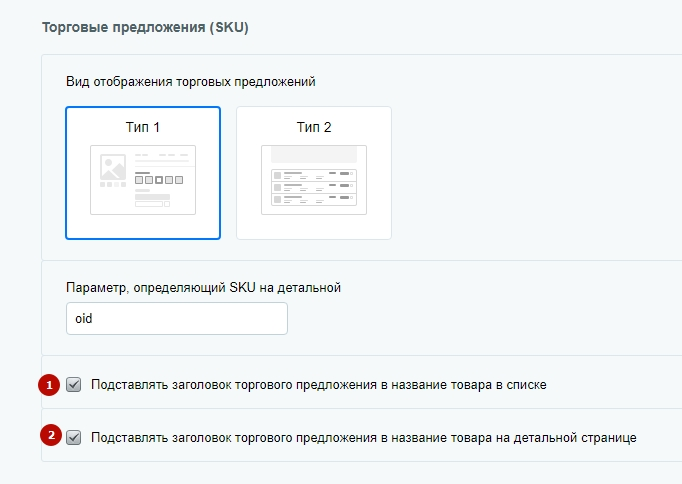682x484 pixels.
Task: Select the Тип 1 display card
Action: [143, 173]
